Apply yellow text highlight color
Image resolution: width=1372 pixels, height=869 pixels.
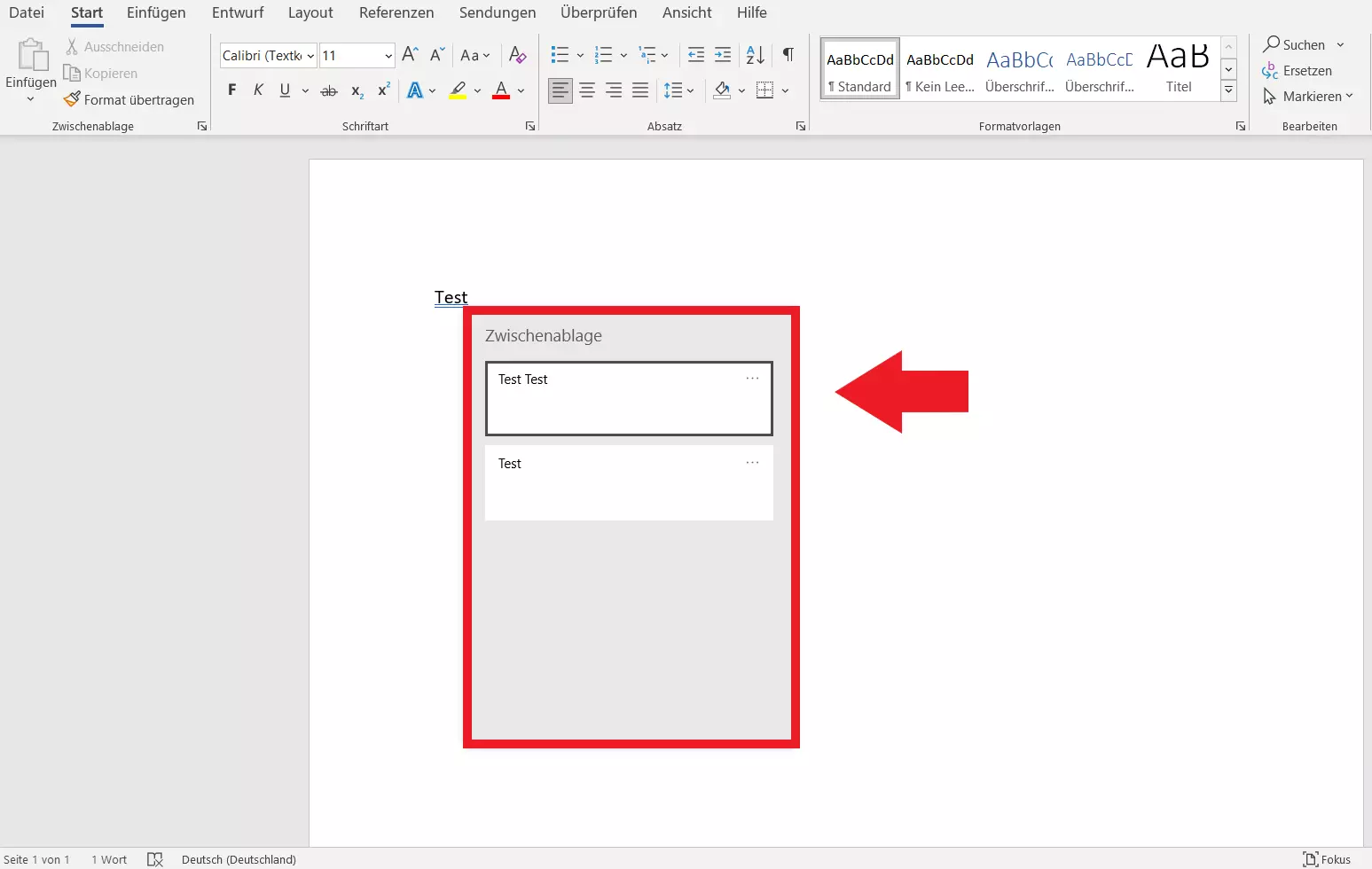coord(458,90)
